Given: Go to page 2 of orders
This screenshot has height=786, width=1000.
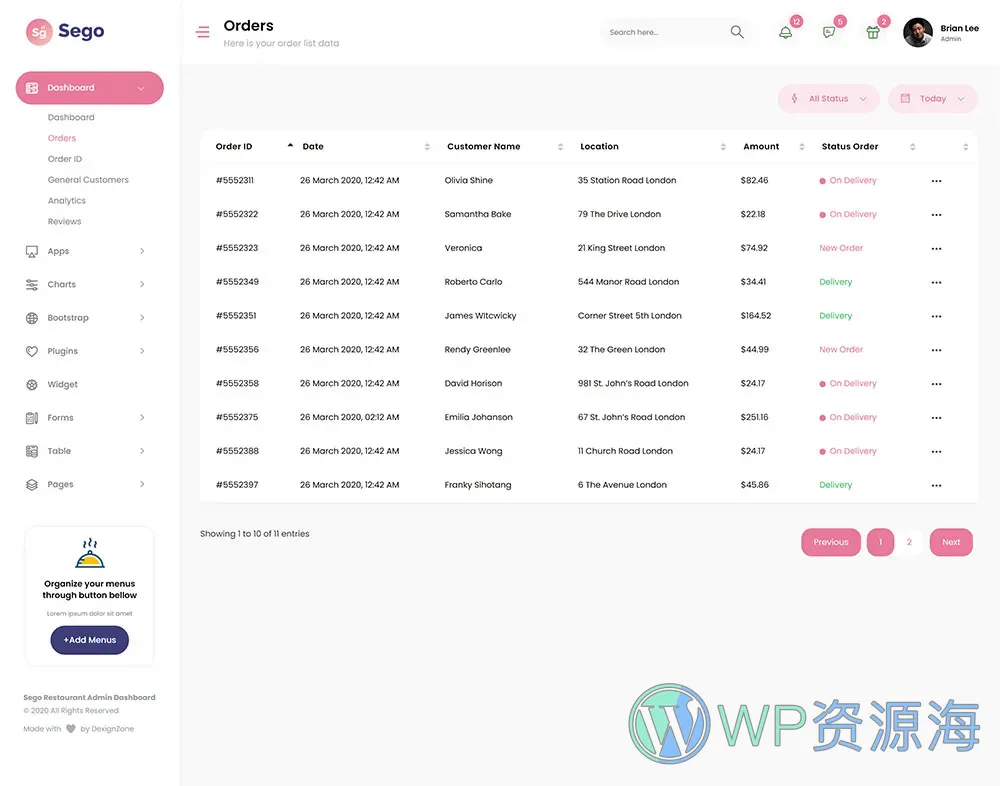Looking at the screenshot, I should (x=909, y=542).
